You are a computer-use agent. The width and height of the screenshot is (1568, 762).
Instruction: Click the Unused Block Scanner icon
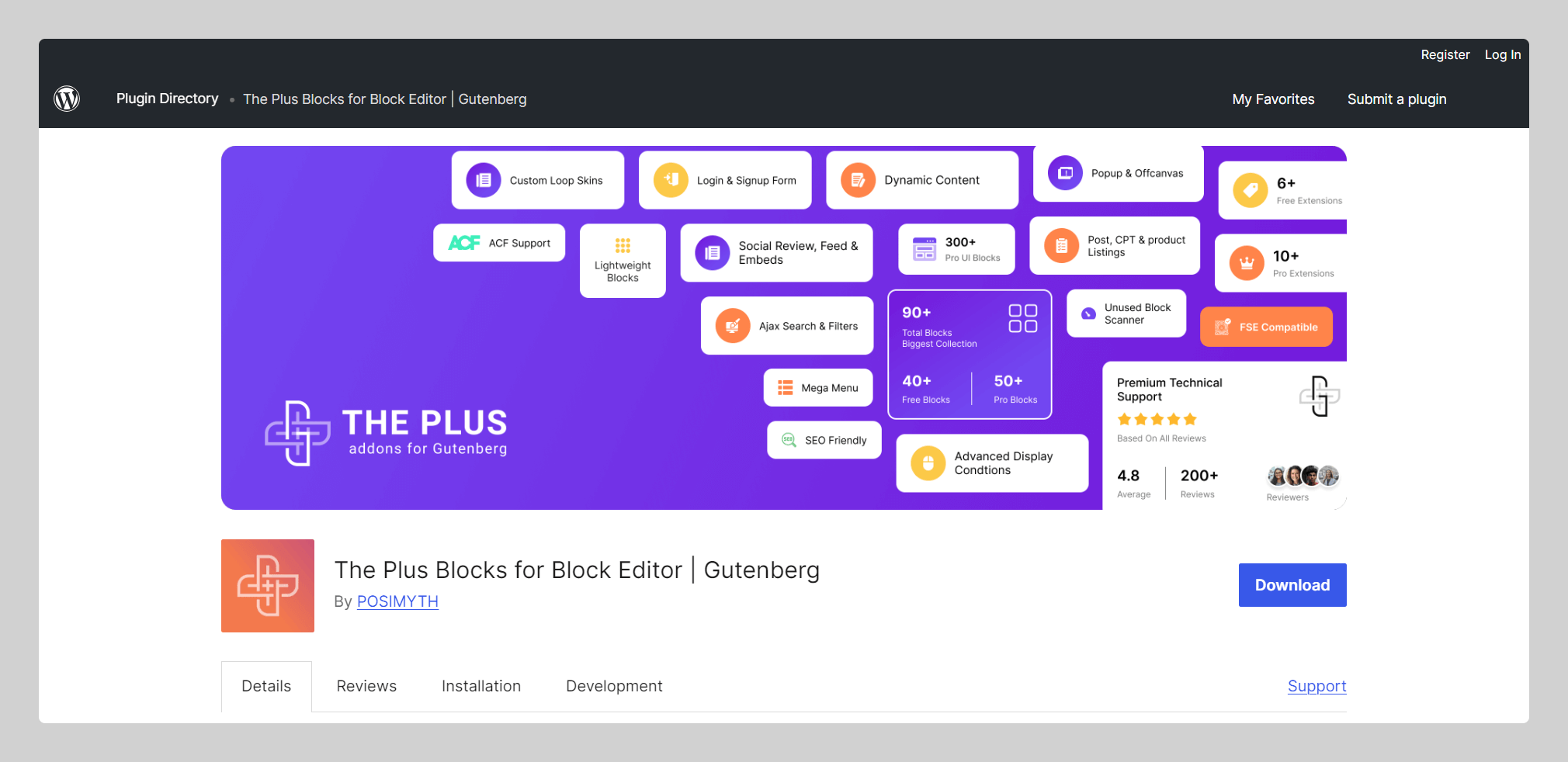1088,313
